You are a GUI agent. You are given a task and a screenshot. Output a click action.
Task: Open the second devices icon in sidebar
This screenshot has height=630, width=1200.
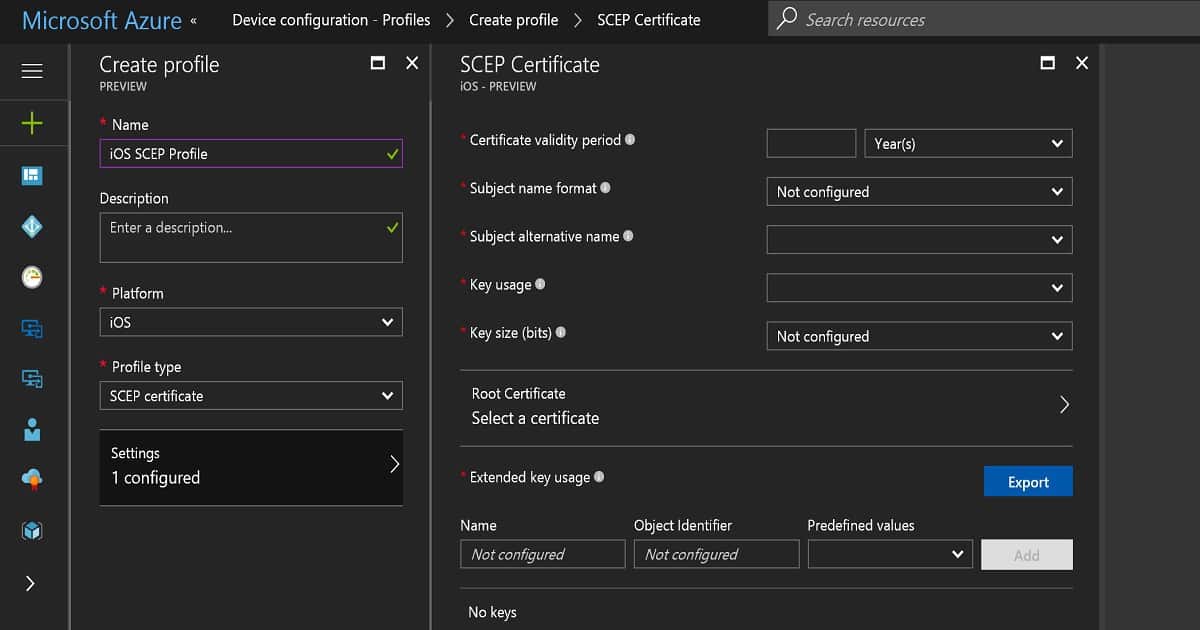point(32,378)
